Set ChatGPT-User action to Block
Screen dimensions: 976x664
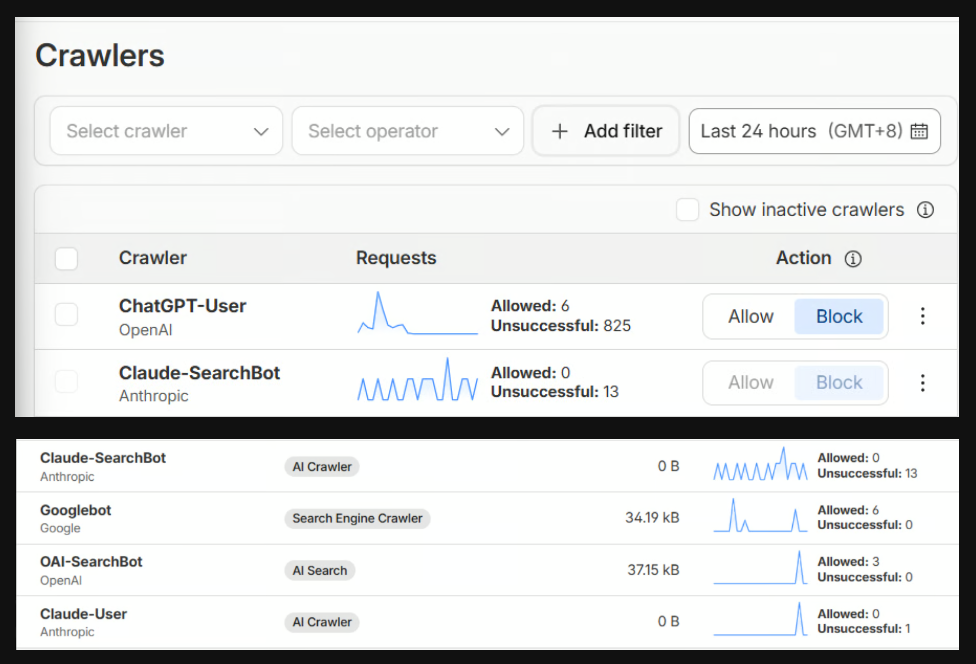pos(839,316)
